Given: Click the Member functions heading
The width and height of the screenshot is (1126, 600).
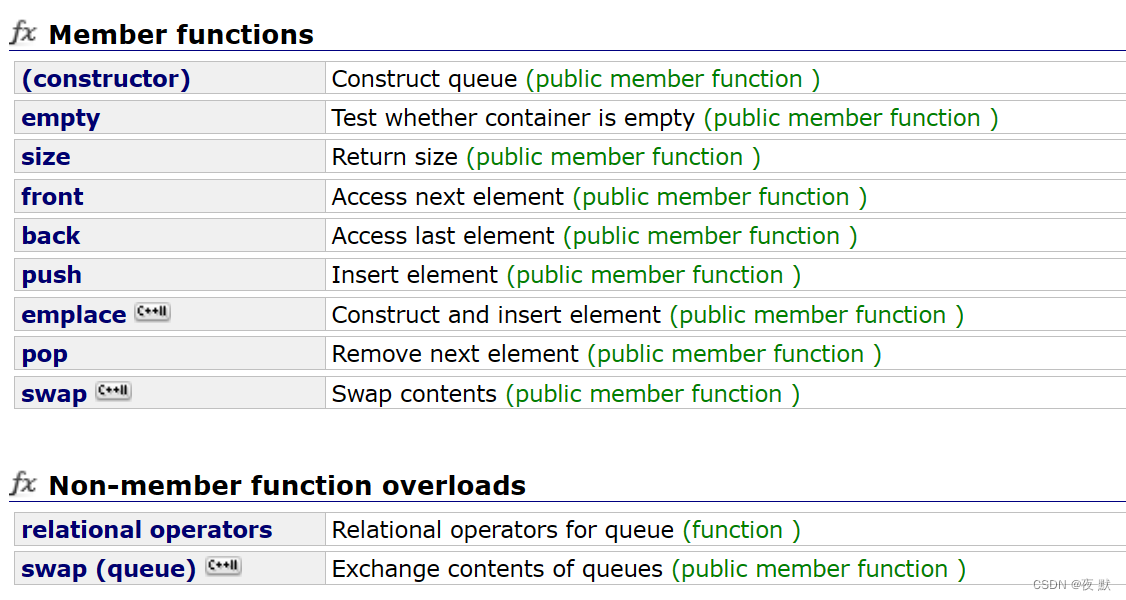Looking at the screenshot, I should [181, 34].
